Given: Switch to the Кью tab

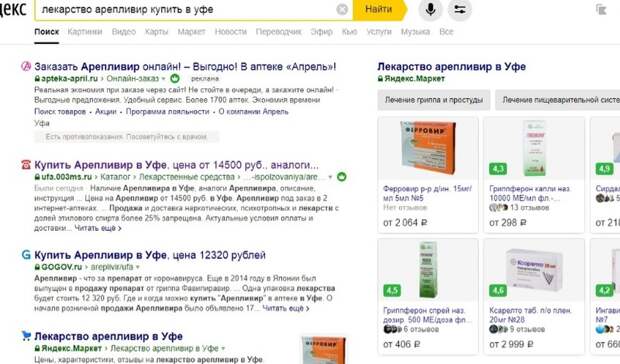Looking at the screenshot, I should tap(350, 32).
